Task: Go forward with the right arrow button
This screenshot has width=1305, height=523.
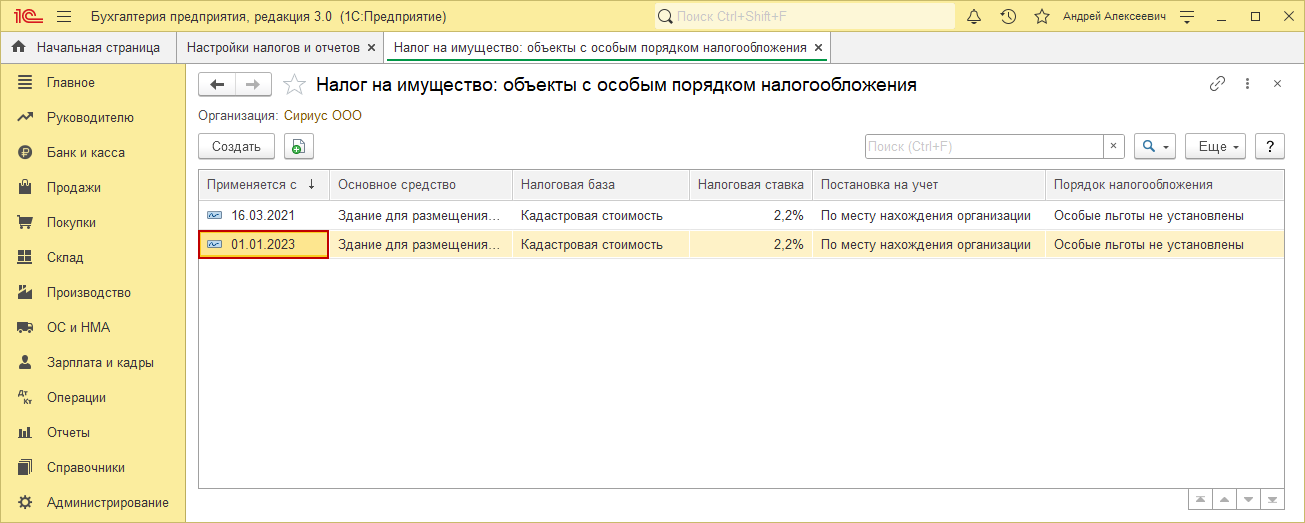Action: [253, 85]
